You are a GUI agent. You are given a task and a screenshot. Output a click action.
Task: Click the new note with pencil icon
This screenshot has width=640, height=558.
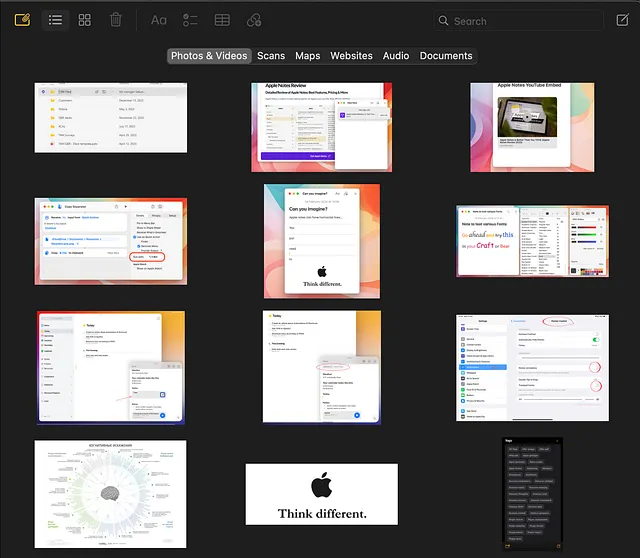[x=22, y=20]
